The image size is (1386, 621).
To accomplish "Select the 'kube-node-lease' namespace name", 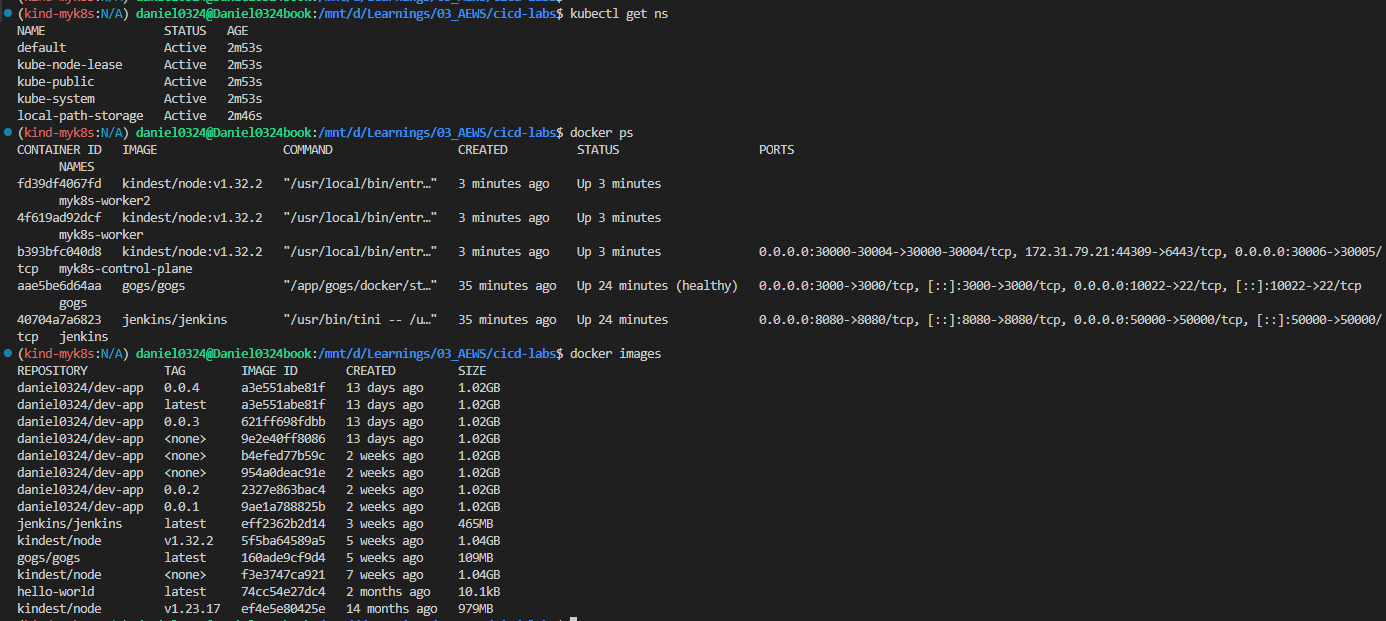I will pyautogui.click(x=69, y=65).
